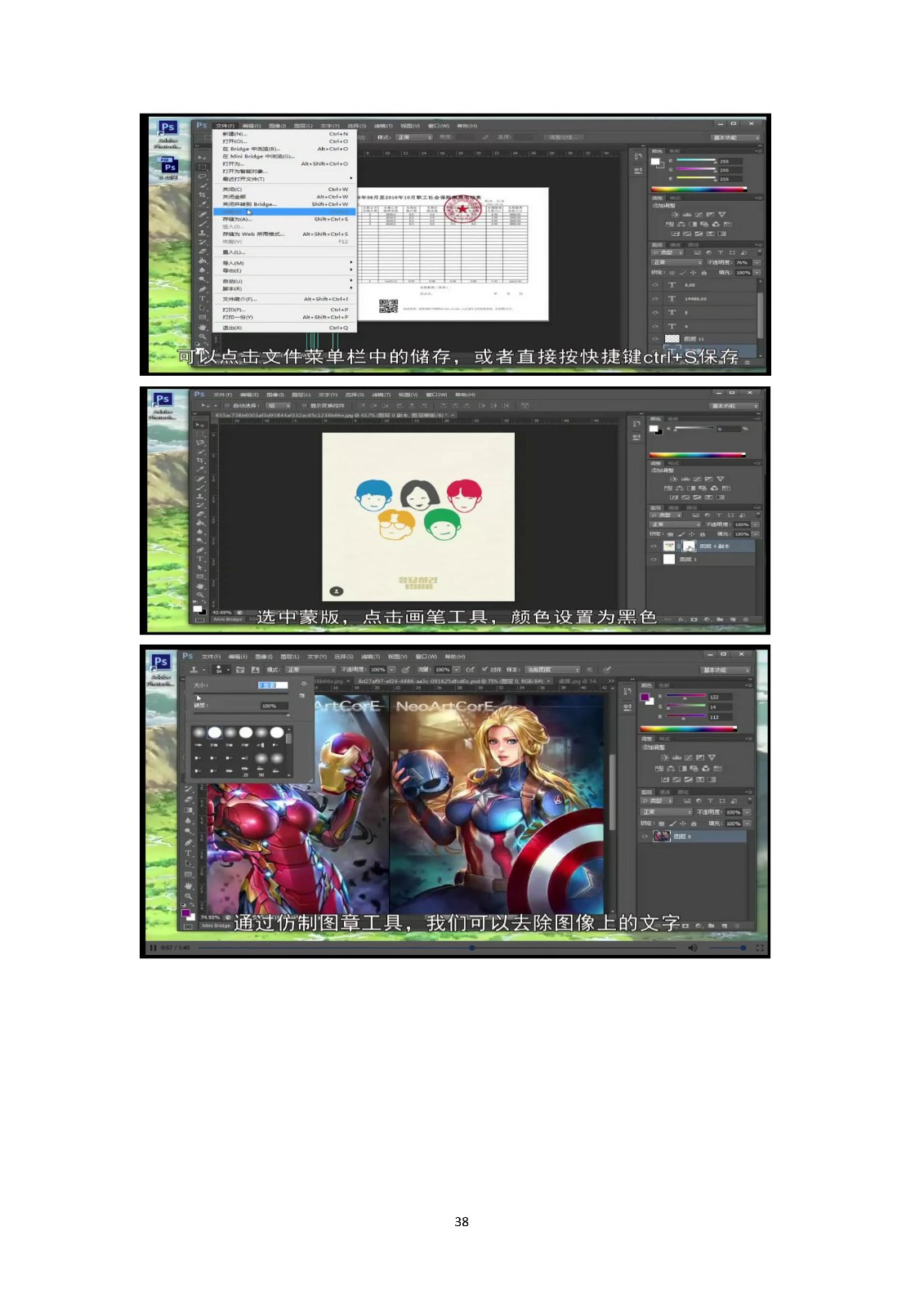The width and height of the screenshot is (924, 1307).
Task: Open auto-select 组 dropdown in middle screenshot
Action: pyautogui.click(x=279, y=405)
